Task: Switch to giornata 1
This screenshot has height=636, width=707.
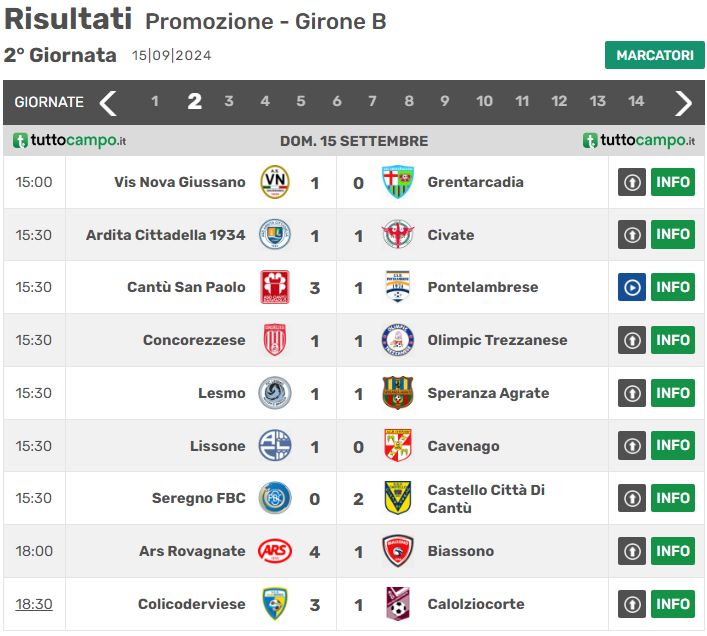Action: (x=155, y=101)
